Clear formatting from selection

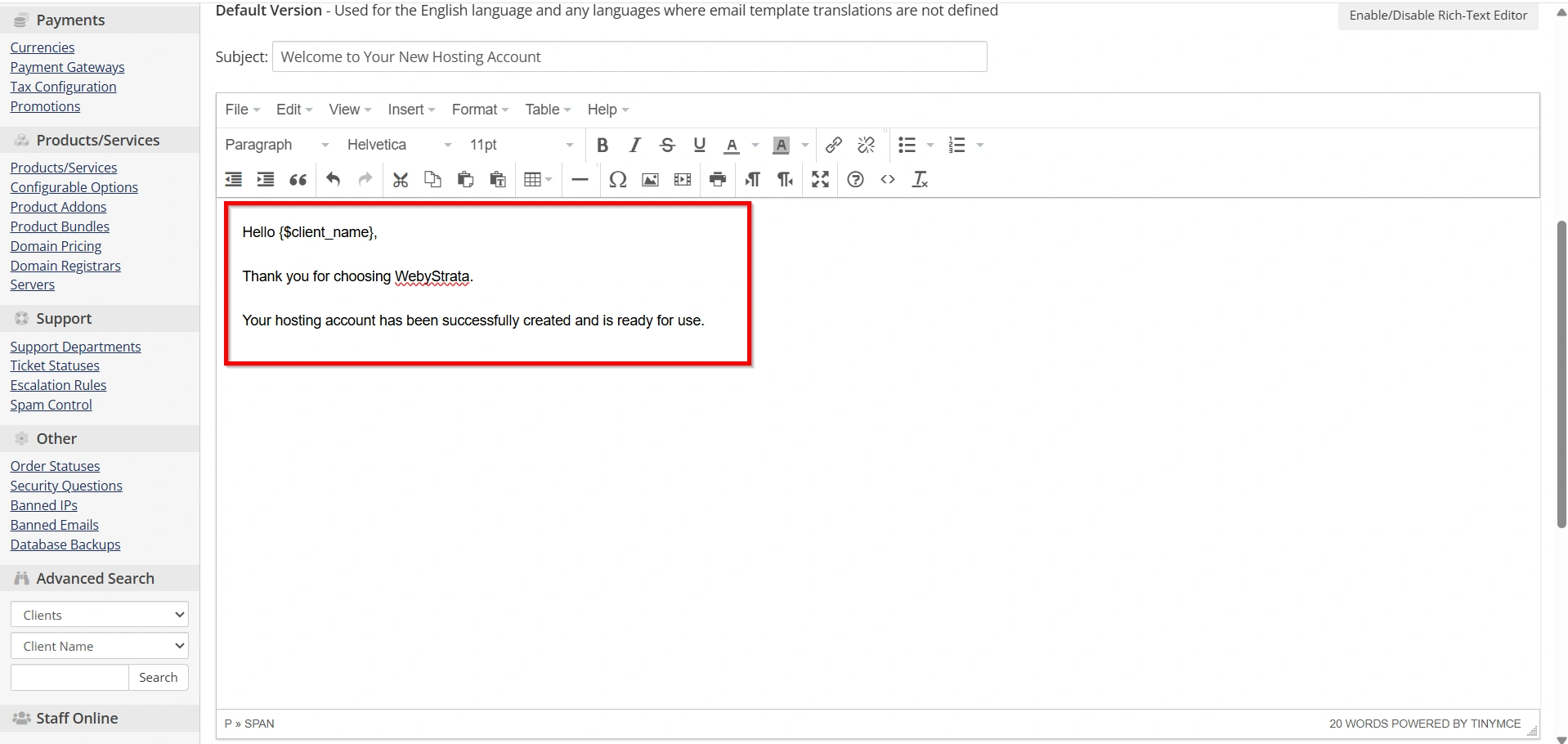921,180
